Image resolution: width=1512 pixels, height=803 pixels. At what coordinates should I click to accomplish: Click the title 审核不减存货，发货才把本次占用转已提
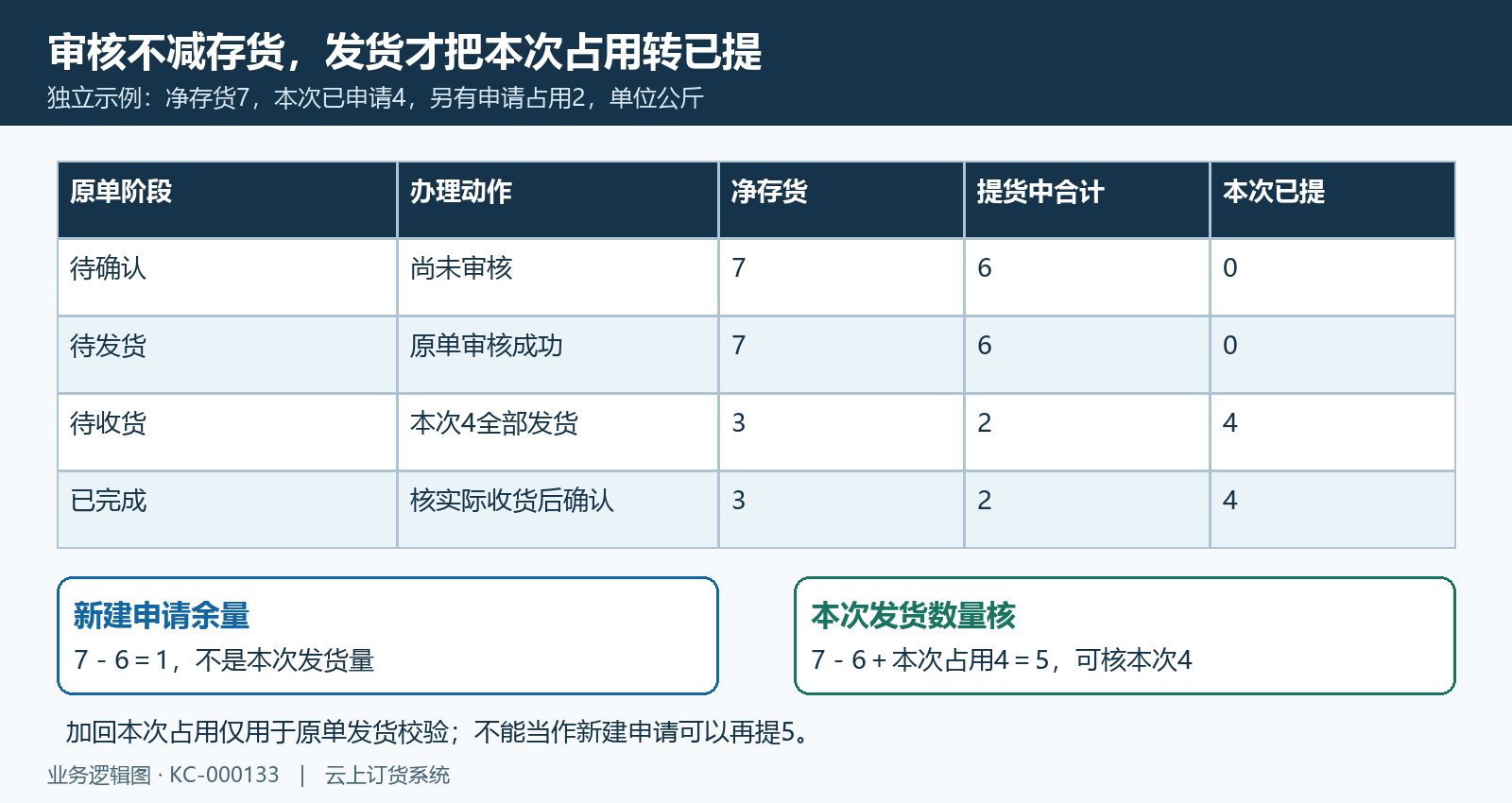[404, 52]
